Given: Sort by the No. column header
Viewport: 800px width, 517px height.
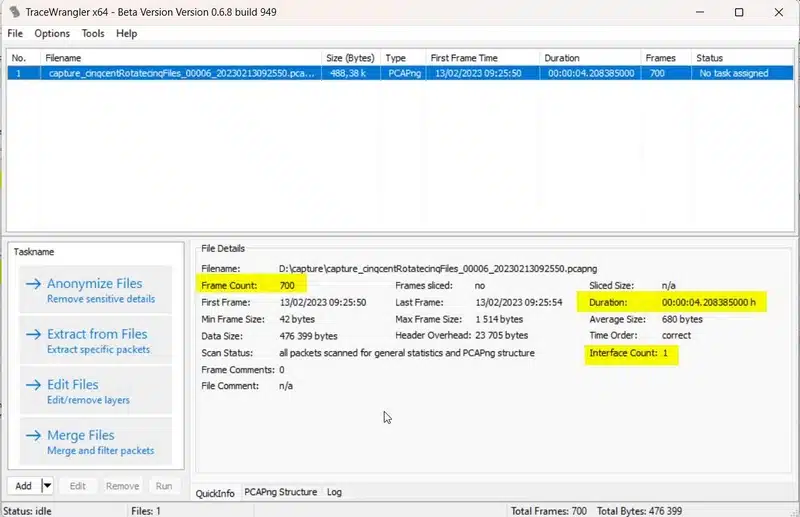Looking at the screenshot, I should pos(24,58).
